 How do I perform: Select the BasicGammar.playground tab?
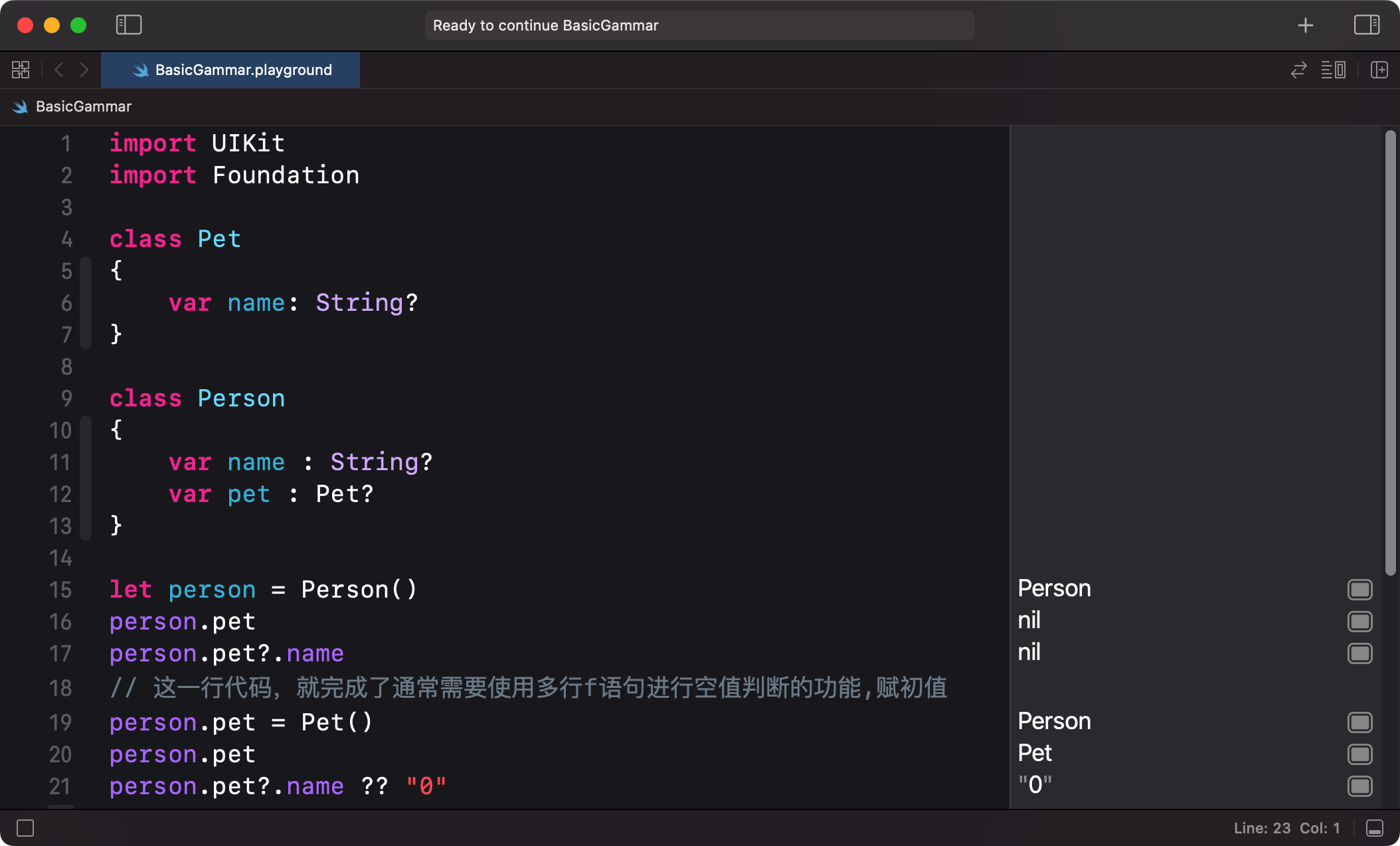point(230,70)
